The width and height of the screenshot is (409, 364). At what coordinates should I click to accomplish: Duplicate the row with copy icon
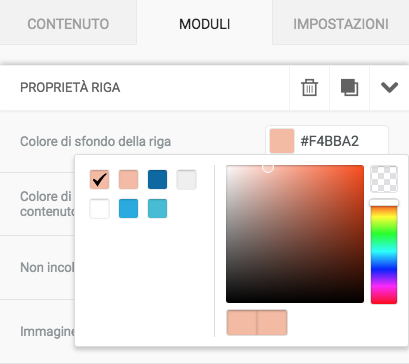click(x=349, y=88)
